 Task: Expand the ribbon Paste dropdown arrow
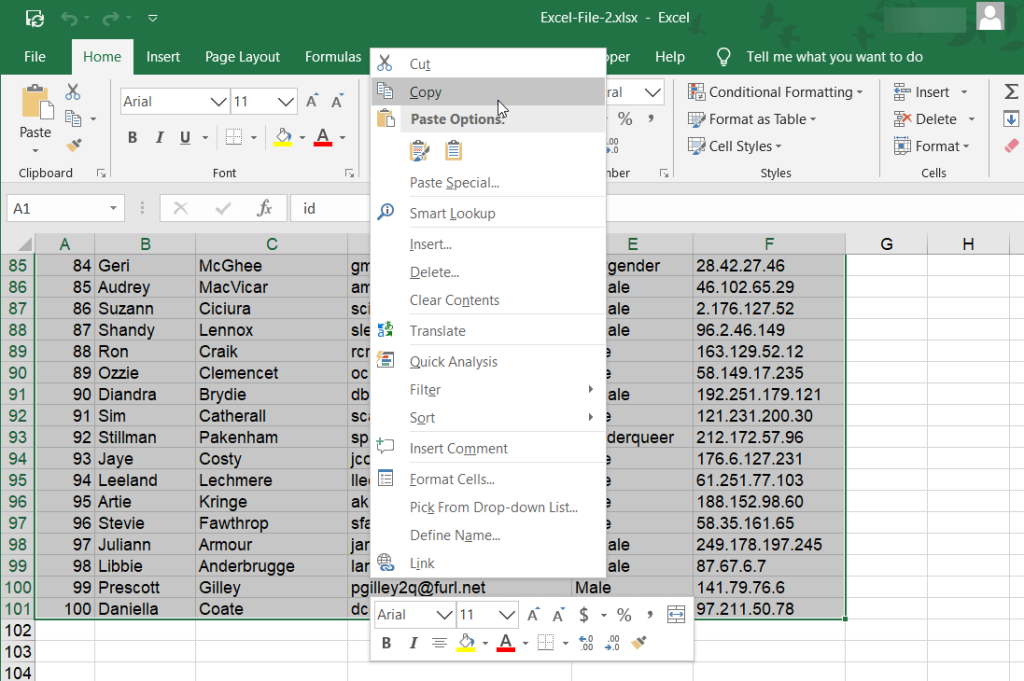35,151
